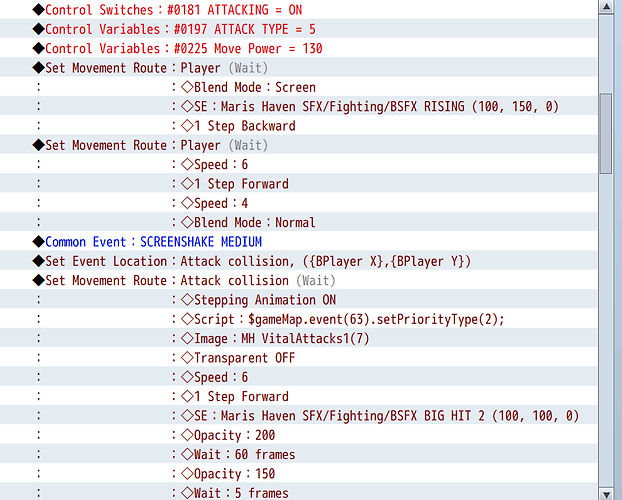The image size is (622, 500).
Task: Select the Wait : 60 frames line
Action: 298,454
